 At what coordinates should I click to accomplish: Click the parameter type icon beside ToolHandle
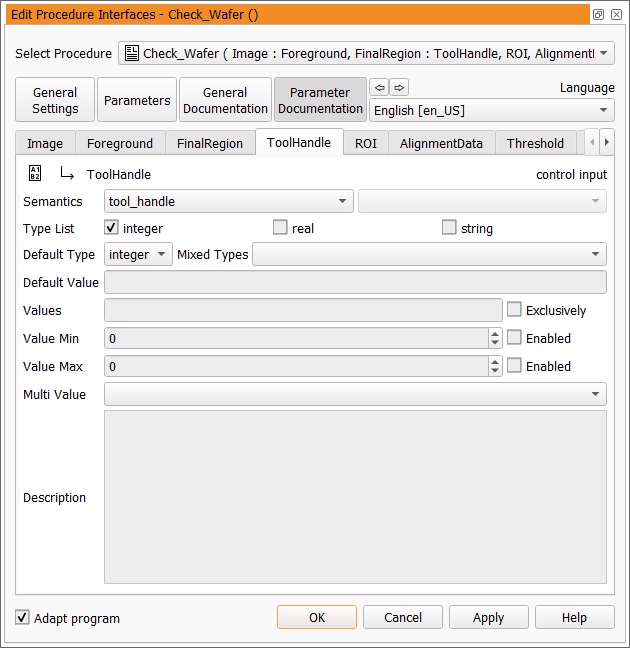(x=35, y=174)
